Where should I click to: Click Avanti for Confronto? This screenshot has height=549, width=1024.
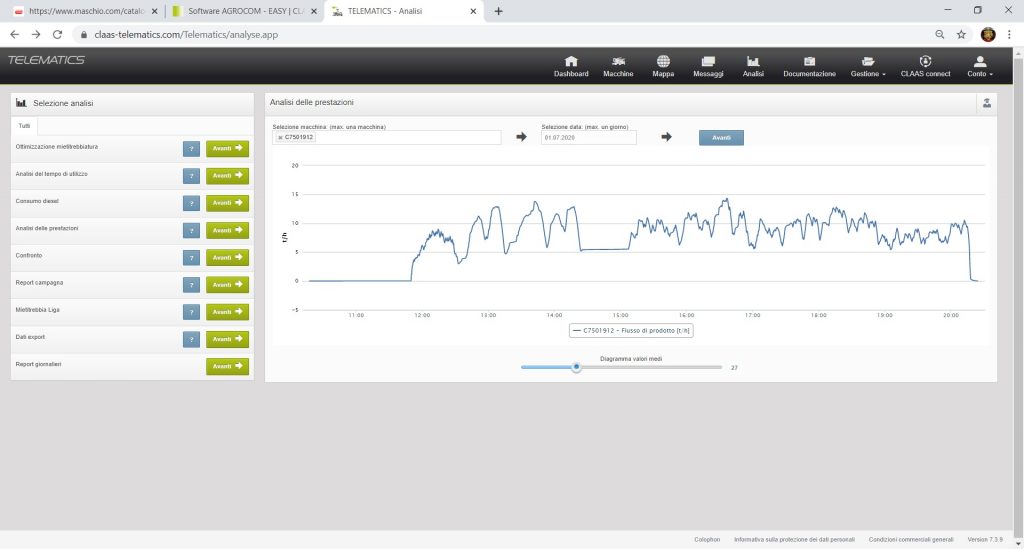coord(227,257)
